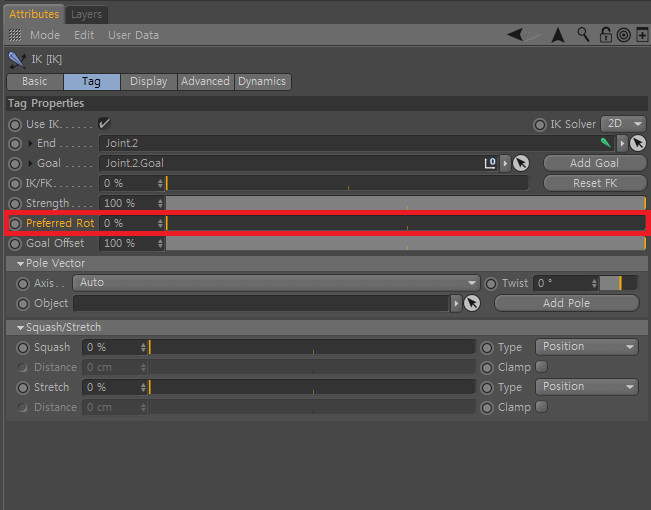
Task: Click the Reset FK button
Action: point(595,183)
